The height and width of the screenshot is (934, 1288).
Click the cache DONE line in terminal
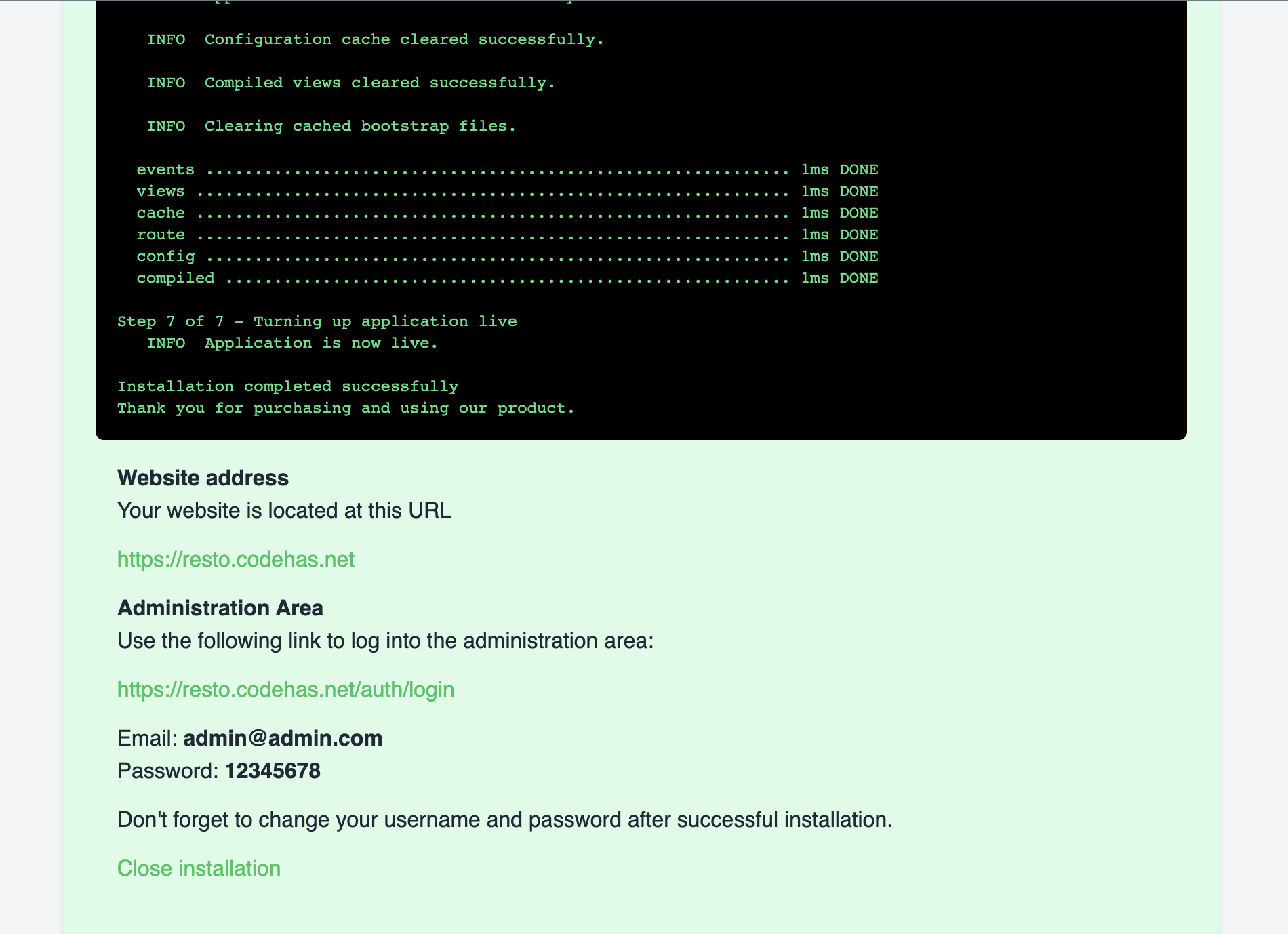(x=506, y=213)
